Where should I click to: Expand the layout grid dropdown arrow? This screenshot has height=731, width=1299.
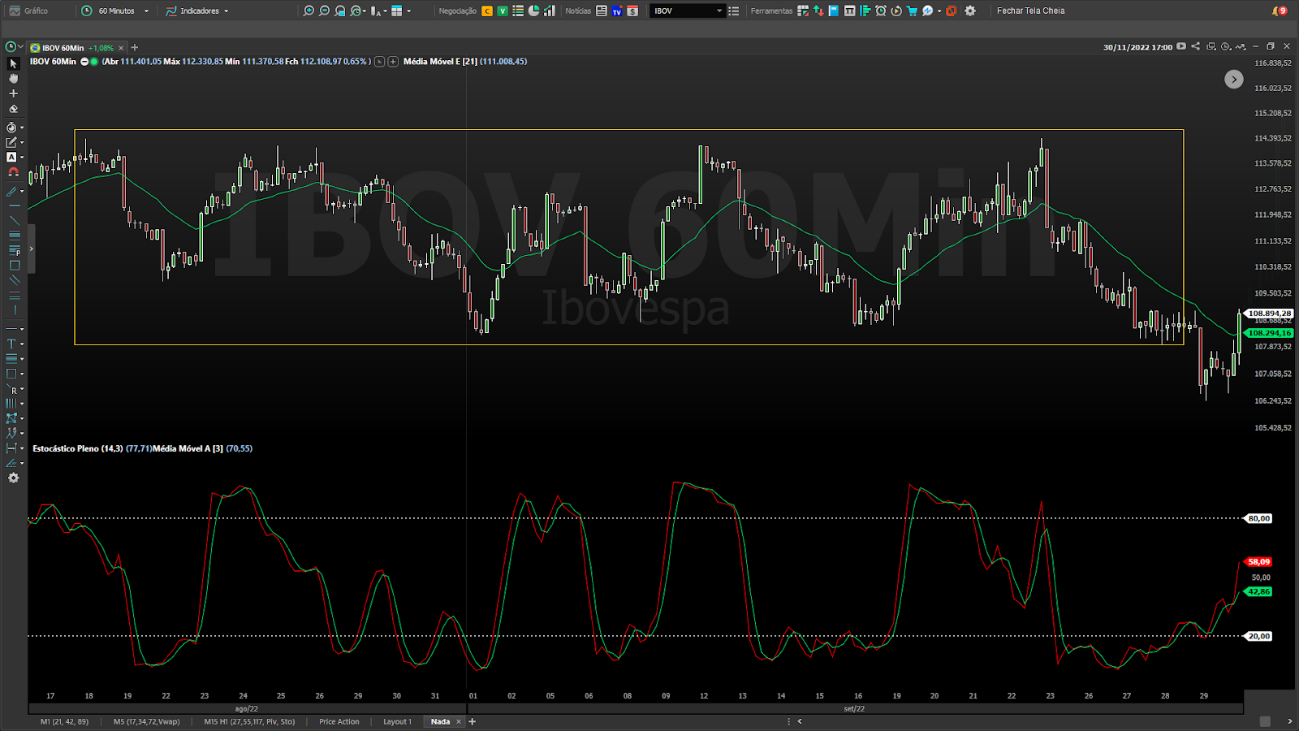tap(409, 11)
